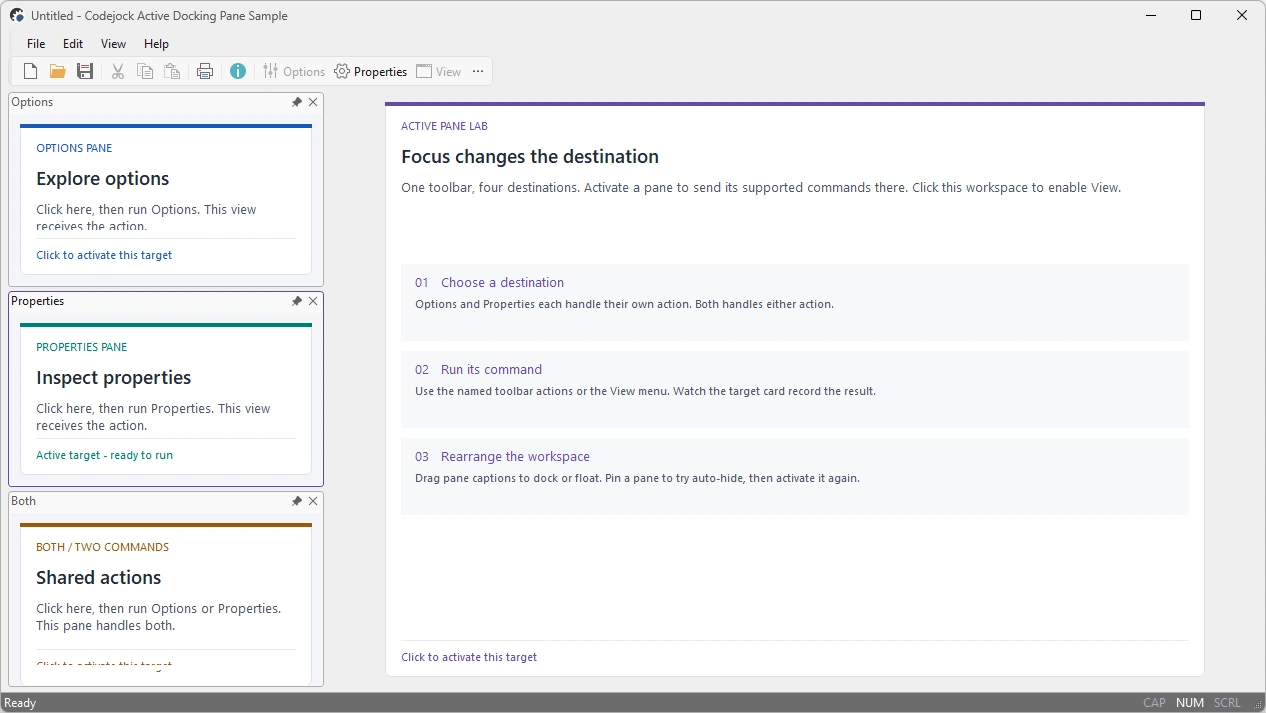Open the File menu
The width and height of the screenshot is (1266, 713).
(36, 44)
